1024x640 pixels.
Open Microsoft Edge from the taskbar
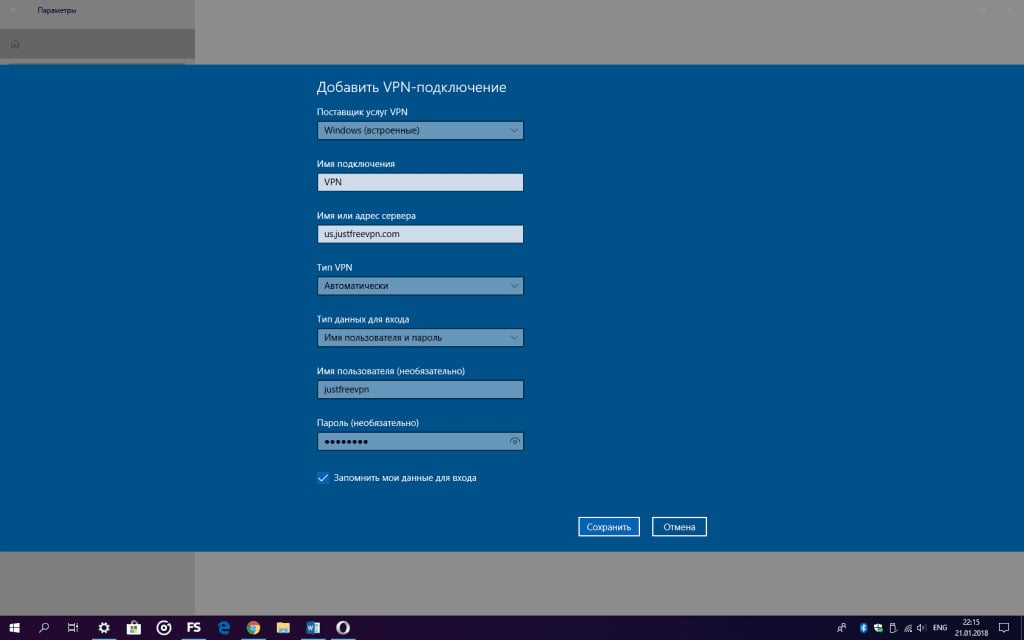click(x=224, y=628)
